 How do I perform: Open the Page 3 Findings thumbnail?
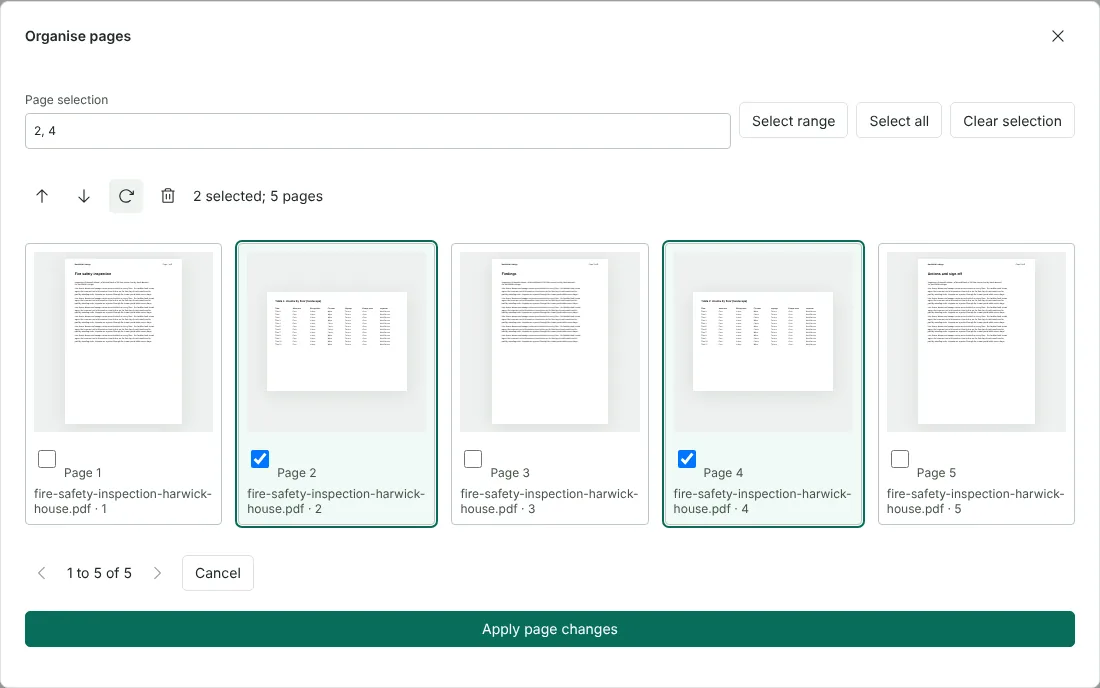(550, 342)
